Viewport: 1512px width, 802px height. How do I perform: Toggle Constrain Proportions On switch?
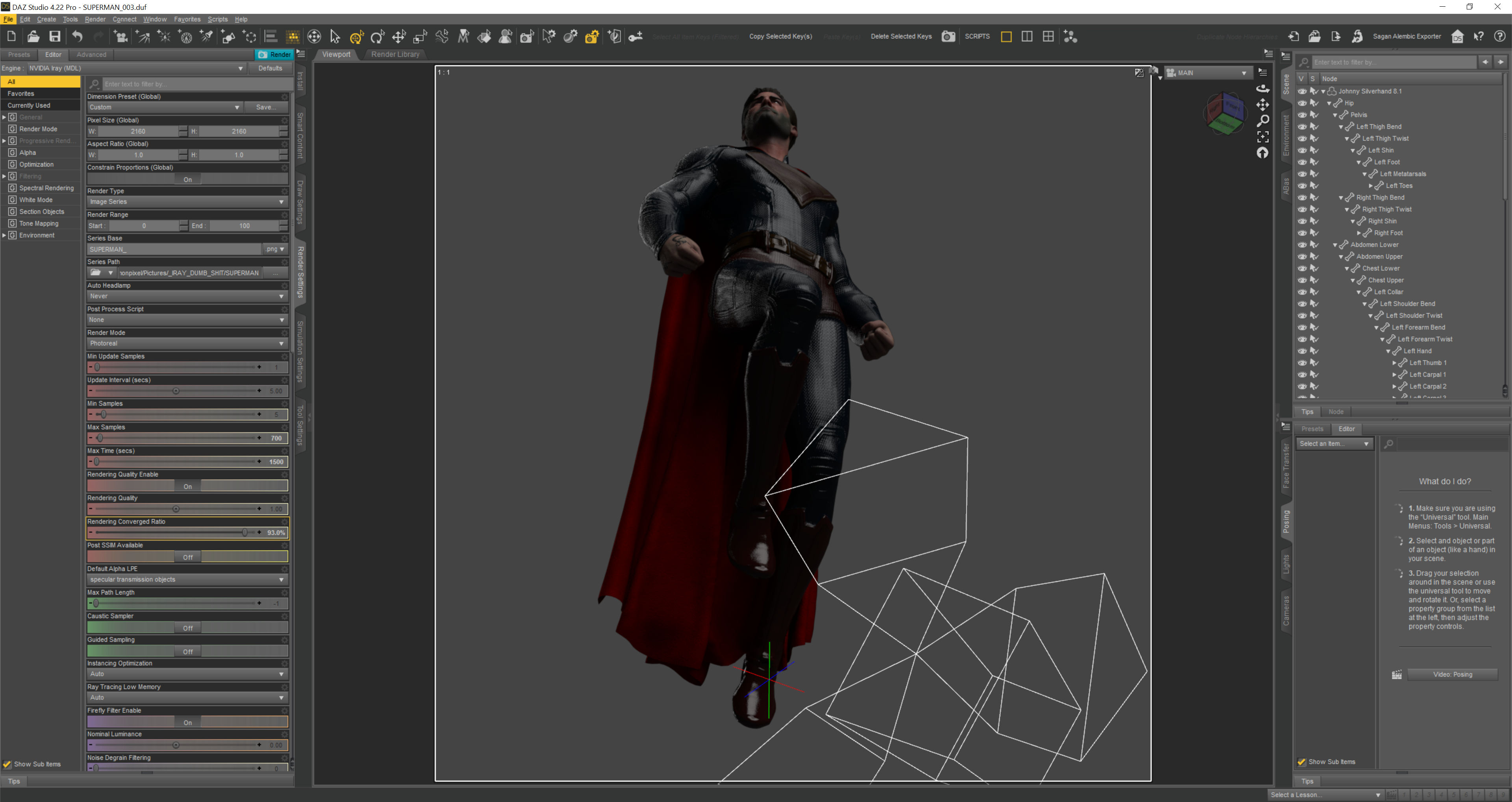point(187,179)
